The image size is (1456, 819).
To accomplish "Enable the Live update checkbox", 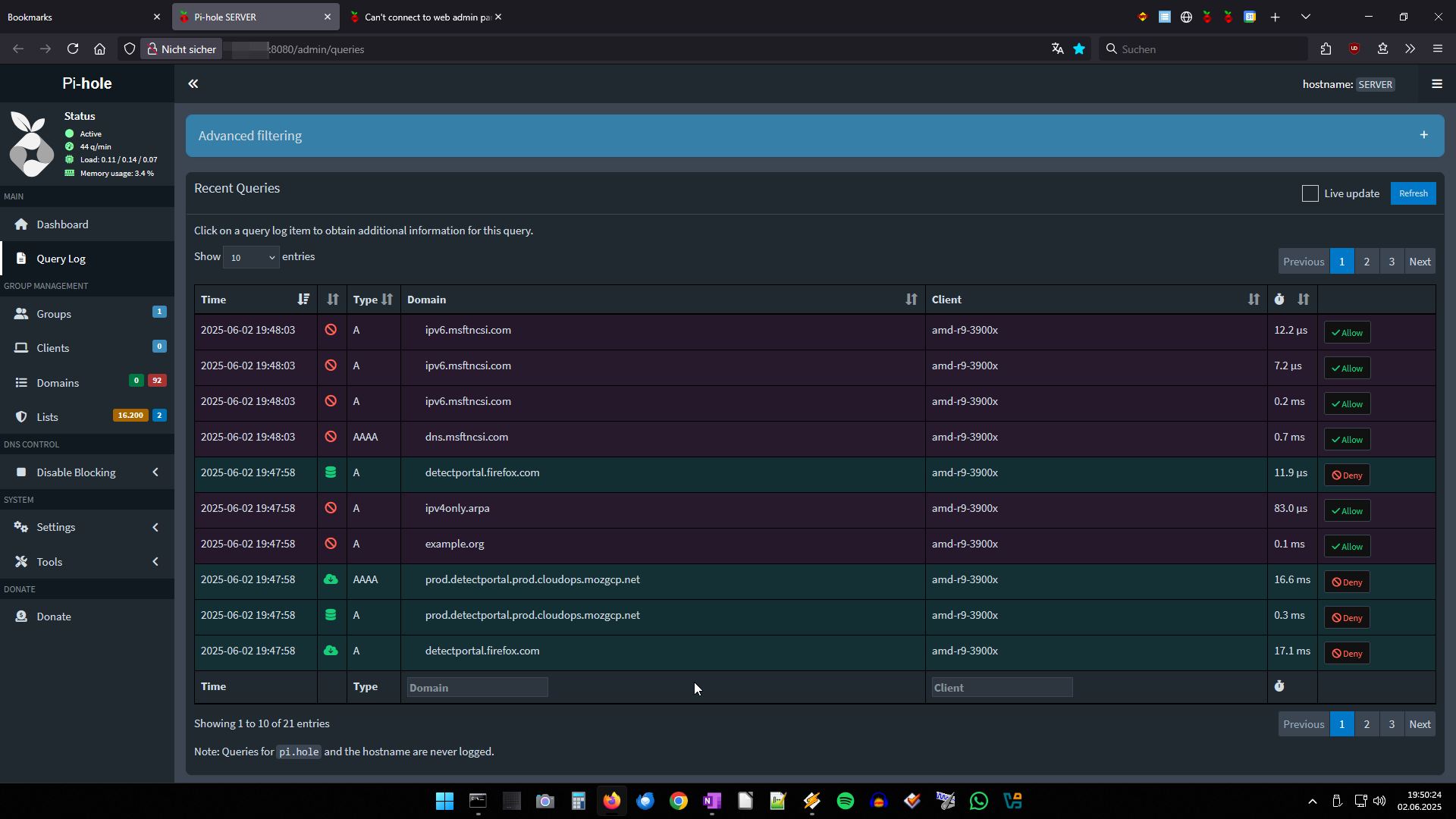I will (1310, 193).
